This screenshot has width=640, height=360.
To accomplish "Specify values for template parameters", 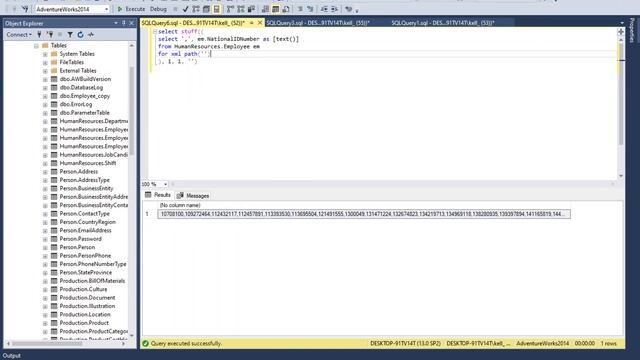I will (349, 9).
